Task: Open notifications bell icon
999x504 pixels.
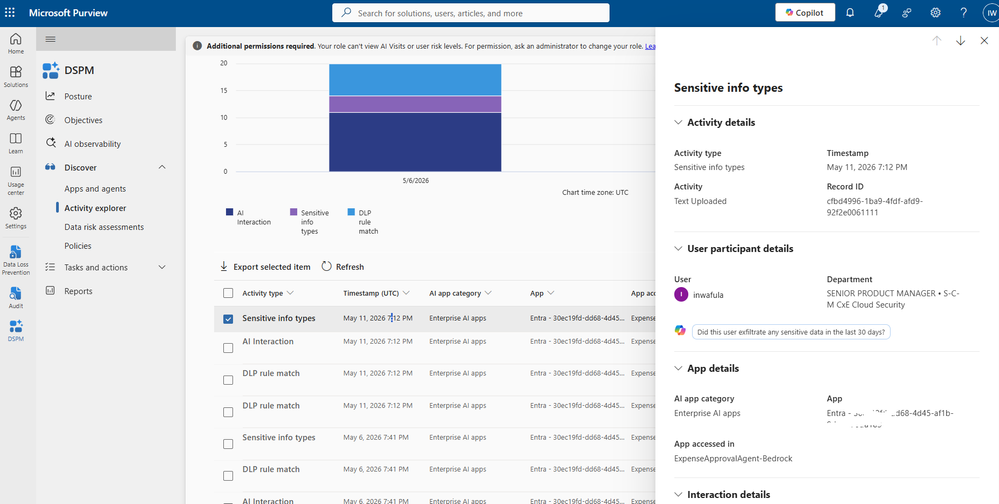Action: [850, 12]
